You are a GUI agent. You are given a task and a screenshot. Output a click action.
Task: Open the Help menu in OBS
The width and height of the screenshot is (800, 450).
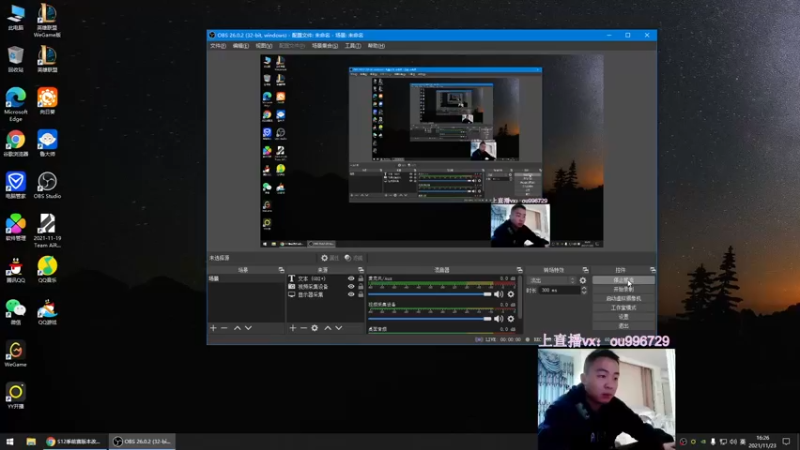376,46
